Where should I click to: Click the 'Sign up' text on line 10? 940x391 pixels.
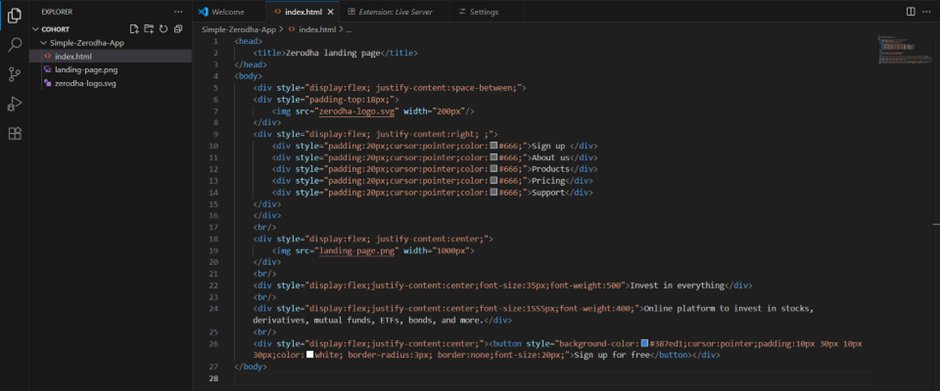549,146
